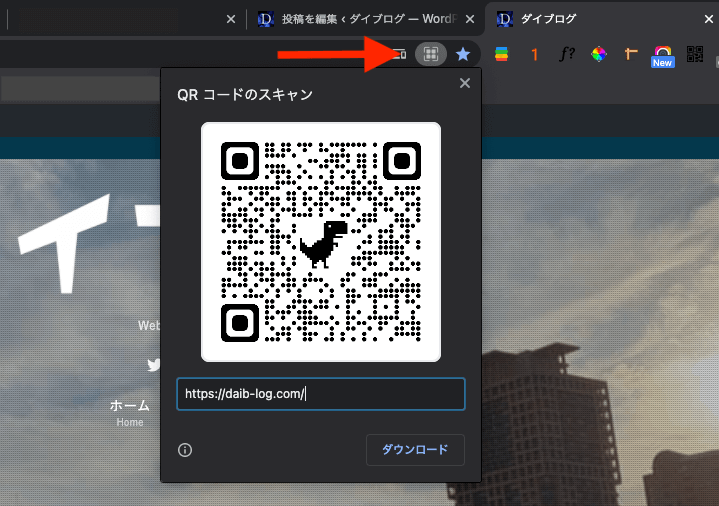Click the Twitter bird icon on page
The height and width of the screenshot is (506, 719).
154,365
